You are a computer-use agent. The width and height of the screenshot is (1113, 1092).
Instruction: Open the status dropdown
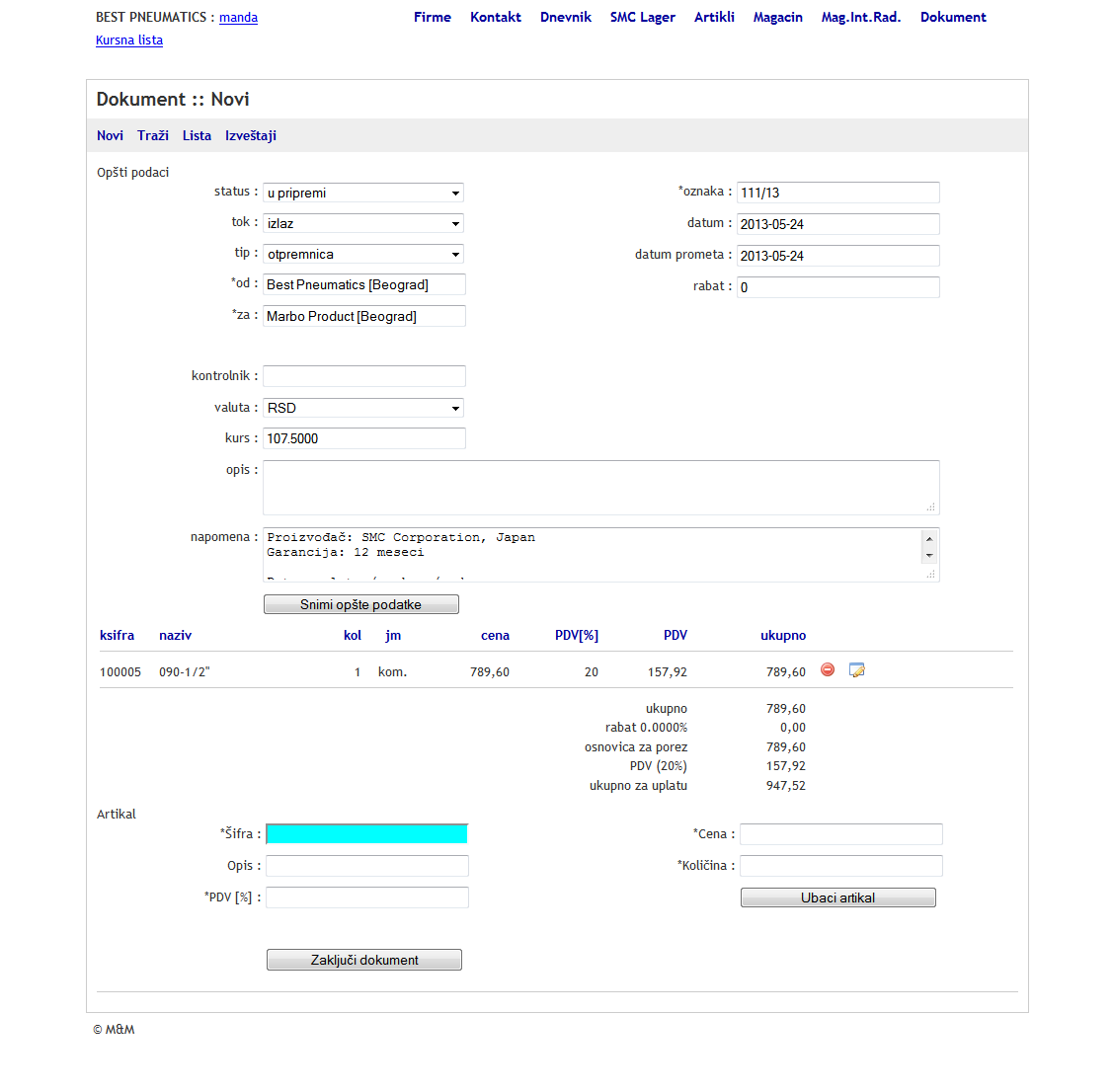click(363, 193)
